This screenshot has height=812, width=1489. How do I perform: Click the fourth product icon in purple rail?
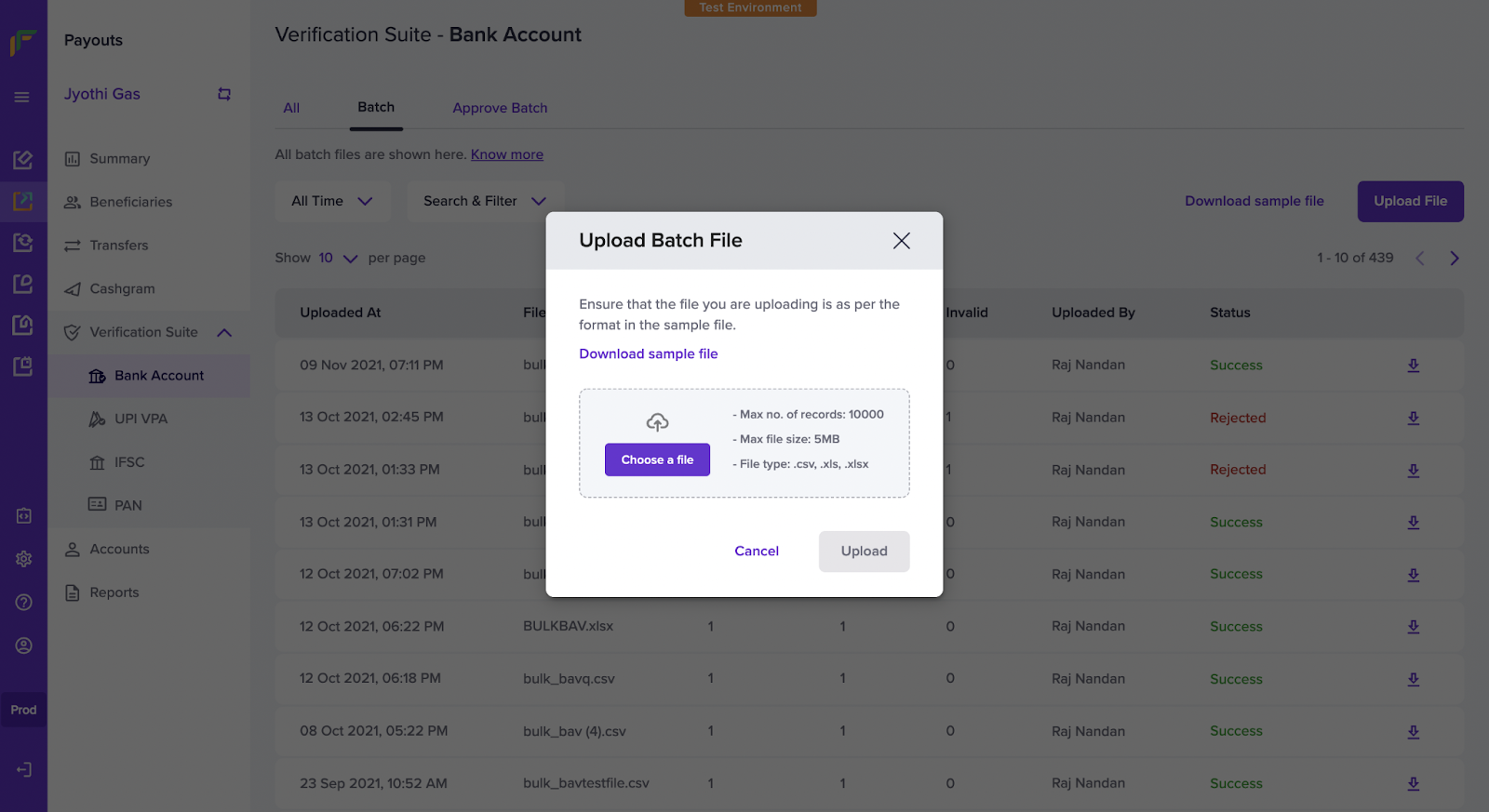[x=23, y=284]
